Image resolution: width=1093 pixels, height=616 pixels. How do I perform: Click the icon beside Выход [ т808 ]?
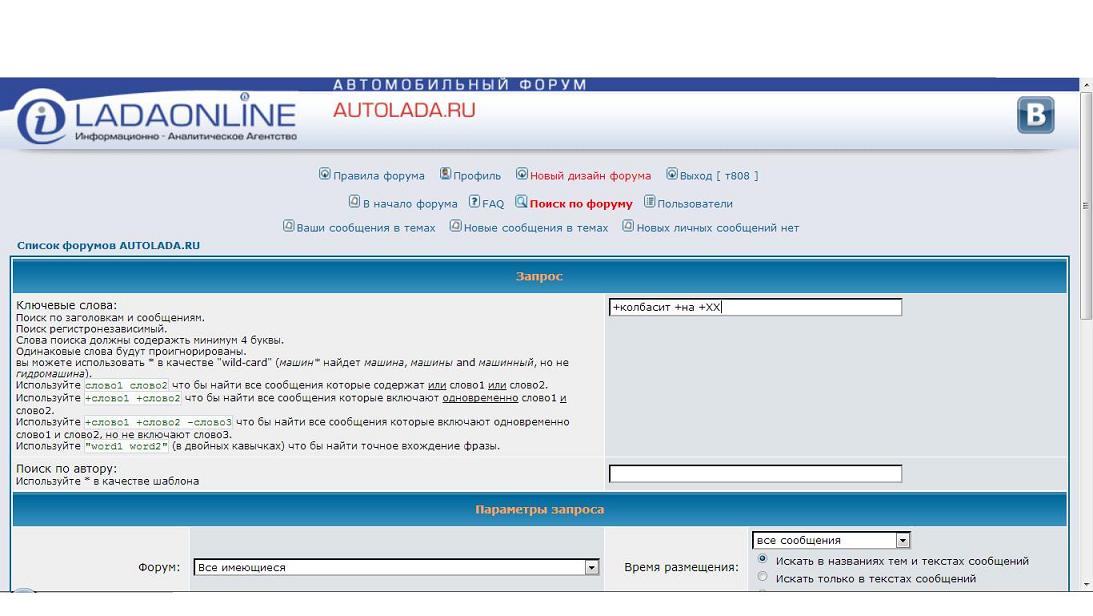[672, 174]
